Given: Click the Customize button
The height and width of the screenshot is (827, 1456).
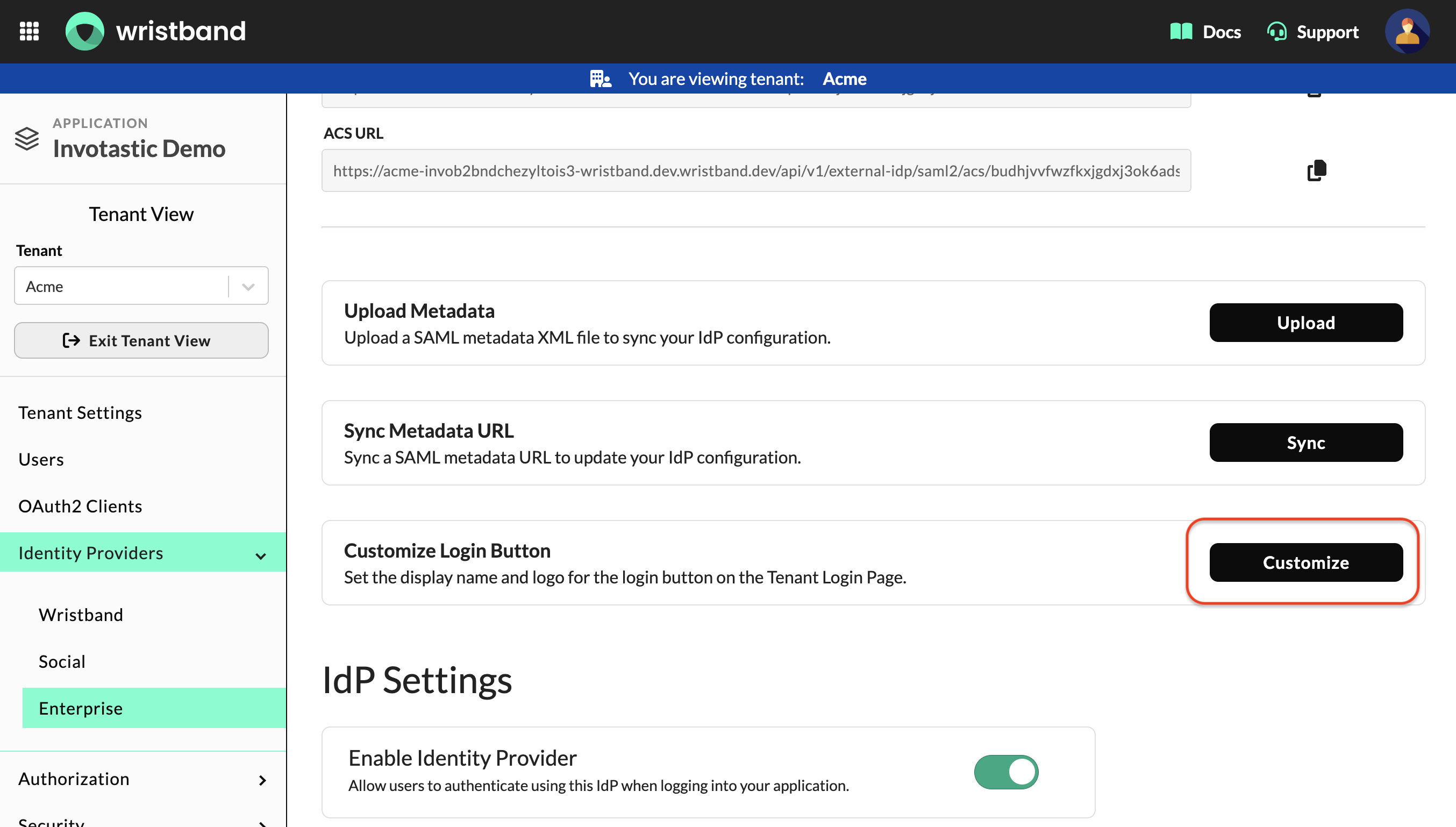Looking at the screenshot, I should click(x=1306, y=562).
